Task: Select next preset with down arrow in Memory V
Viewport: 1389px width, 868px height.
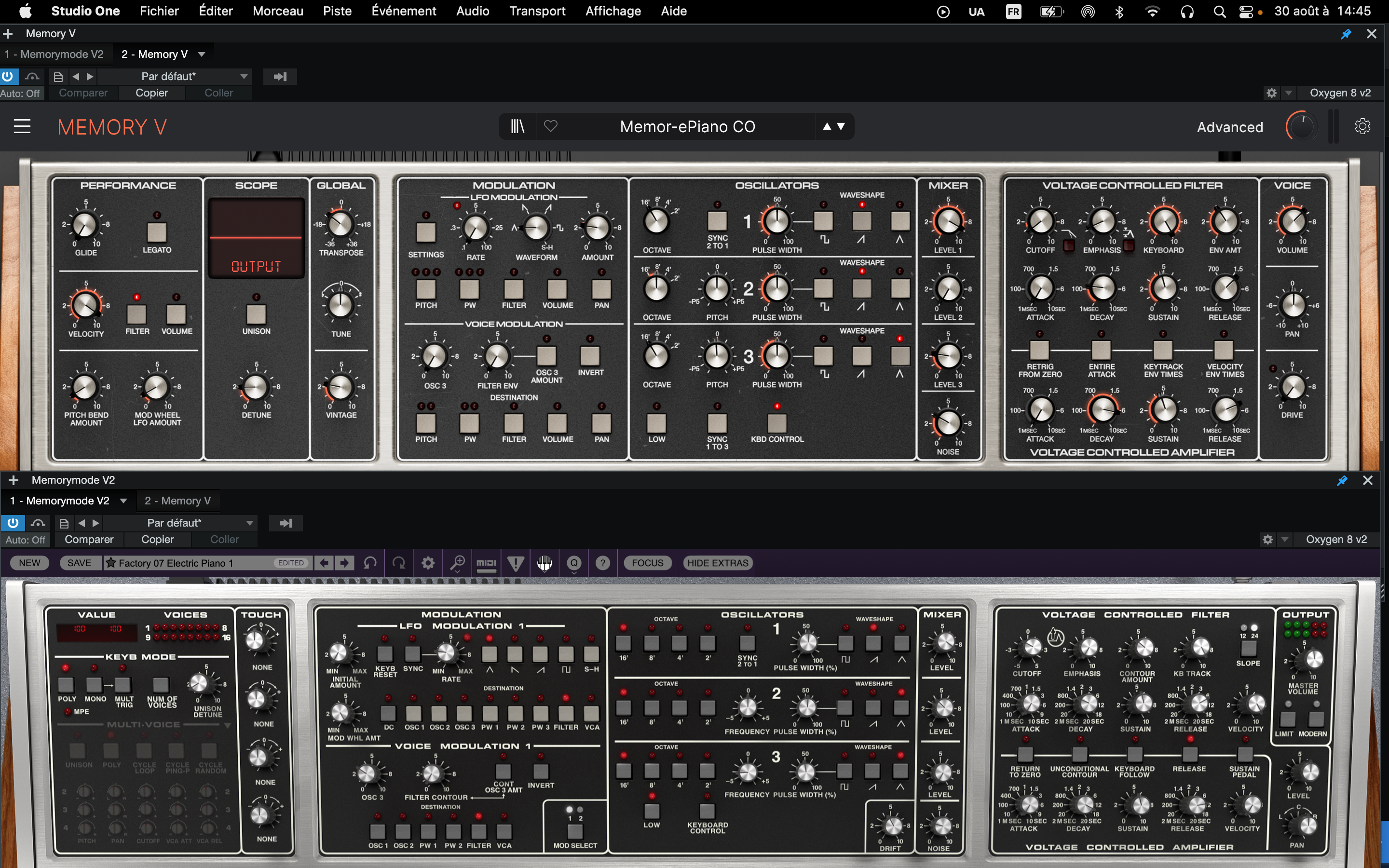Action: (841, 126)
